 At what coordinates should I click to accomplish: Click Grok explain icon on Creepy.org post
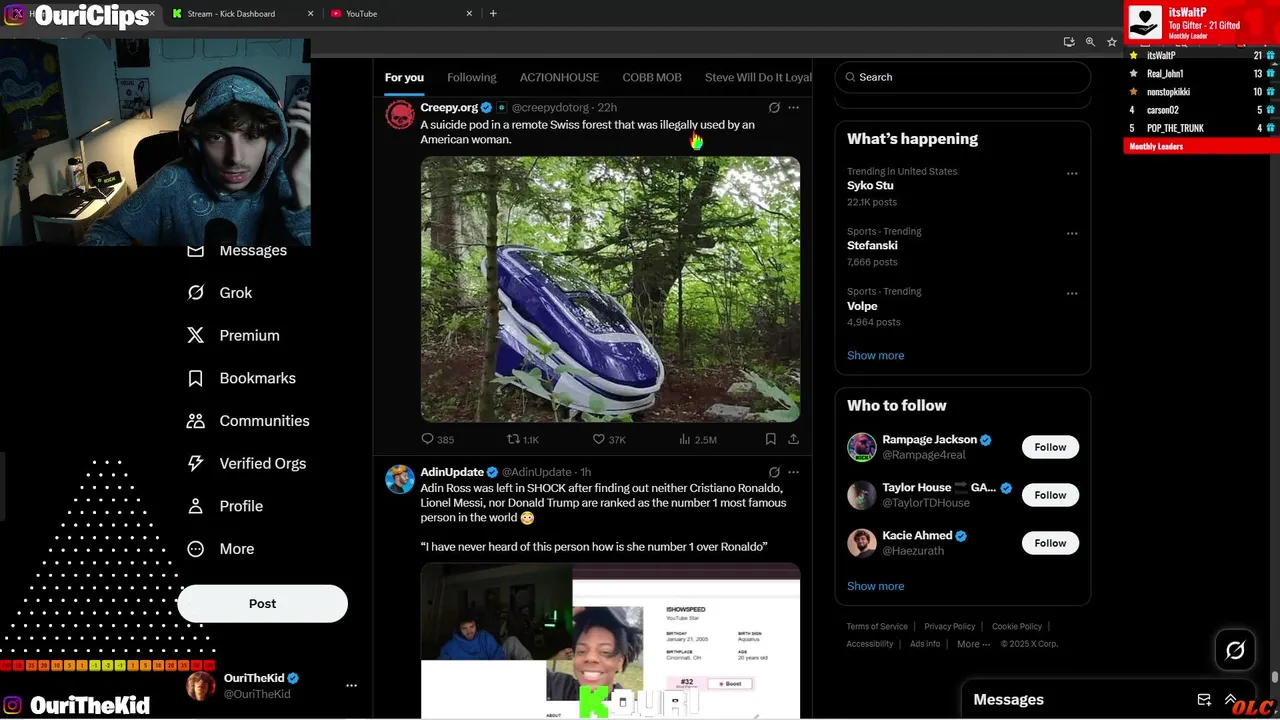(x=774, y=107)
